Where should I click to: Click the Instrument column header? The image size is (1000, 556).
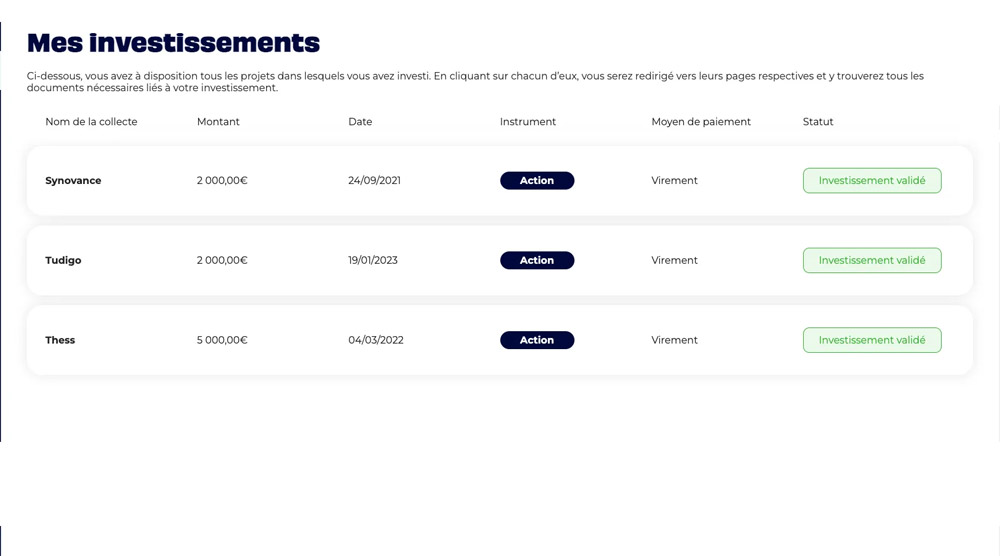tap(527, 121)
